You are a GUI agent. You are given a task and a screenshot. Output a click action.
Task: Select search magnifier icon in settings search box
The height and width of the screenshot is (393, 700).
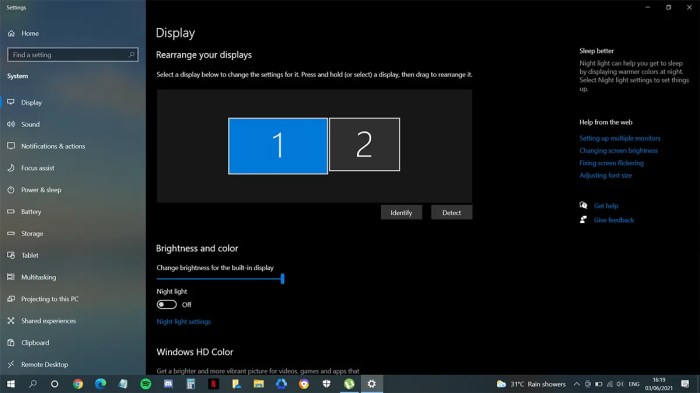coord(132,54)
